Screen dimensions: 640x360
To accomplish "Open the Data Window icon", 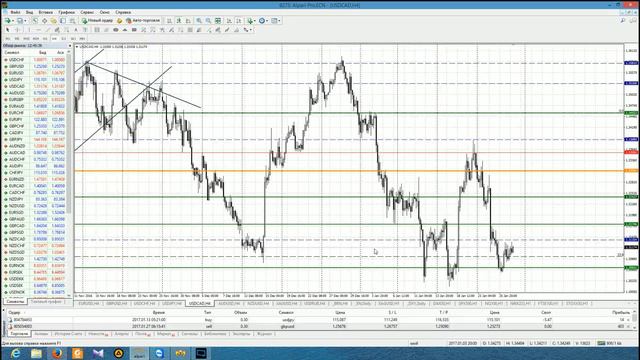I will [x=44, y=20].
